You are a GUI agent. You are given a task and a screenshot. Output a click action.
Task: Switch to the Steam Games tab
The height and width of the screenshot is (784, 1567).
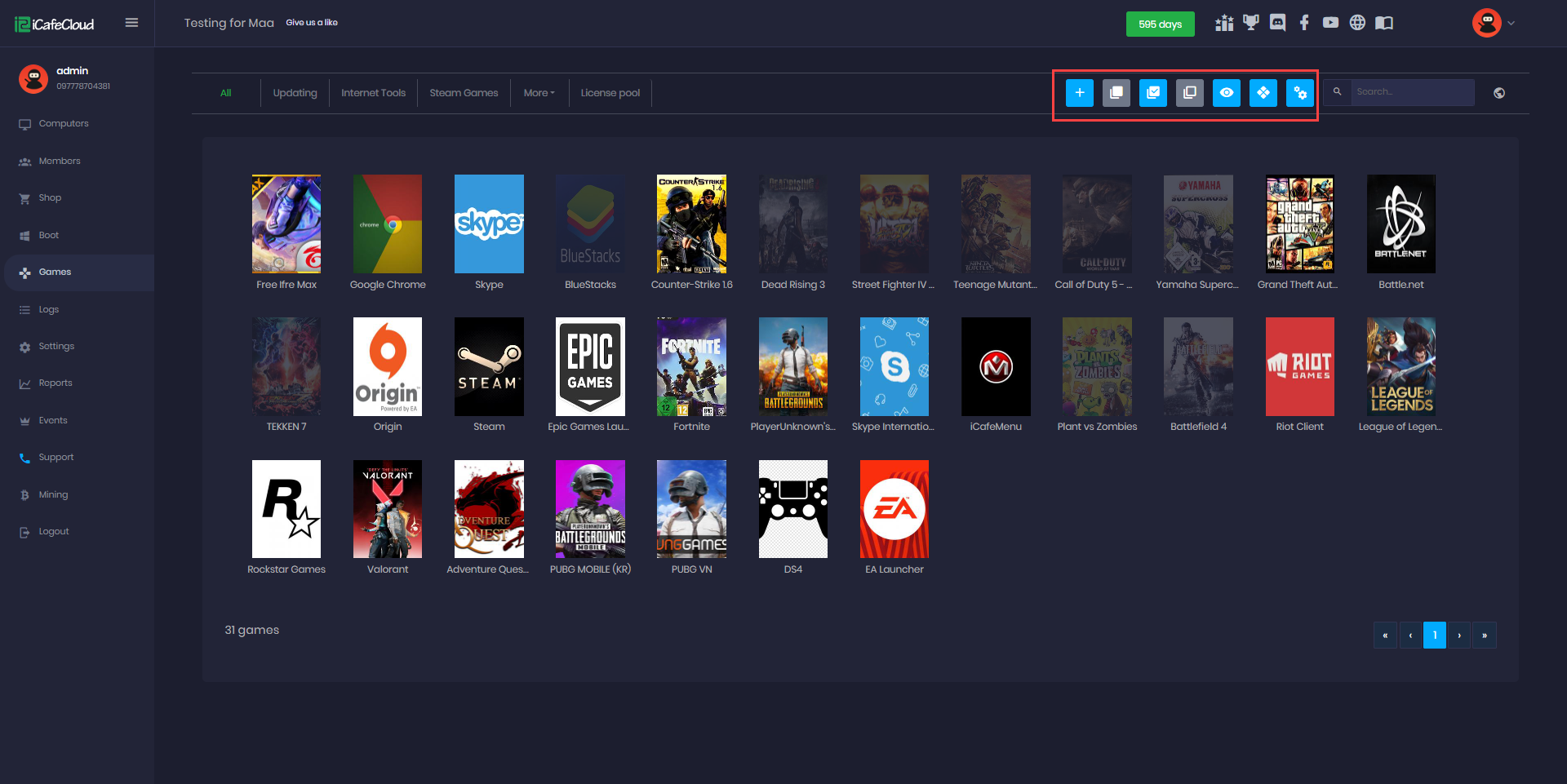(464, 93)
